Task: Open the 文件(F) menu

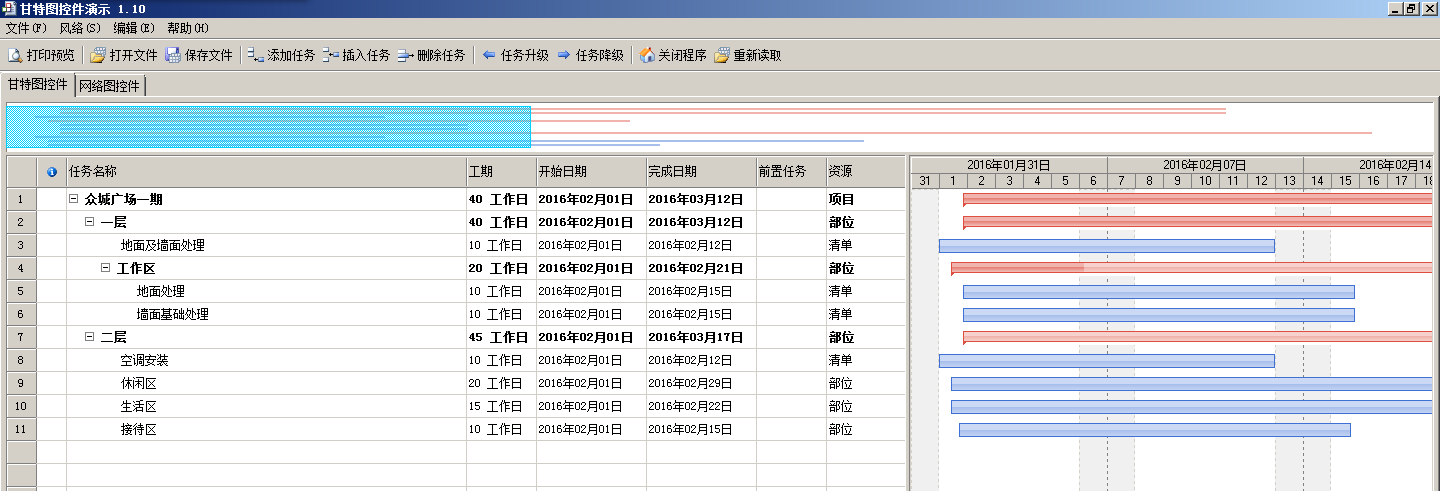Action: (x=26, y=28)
